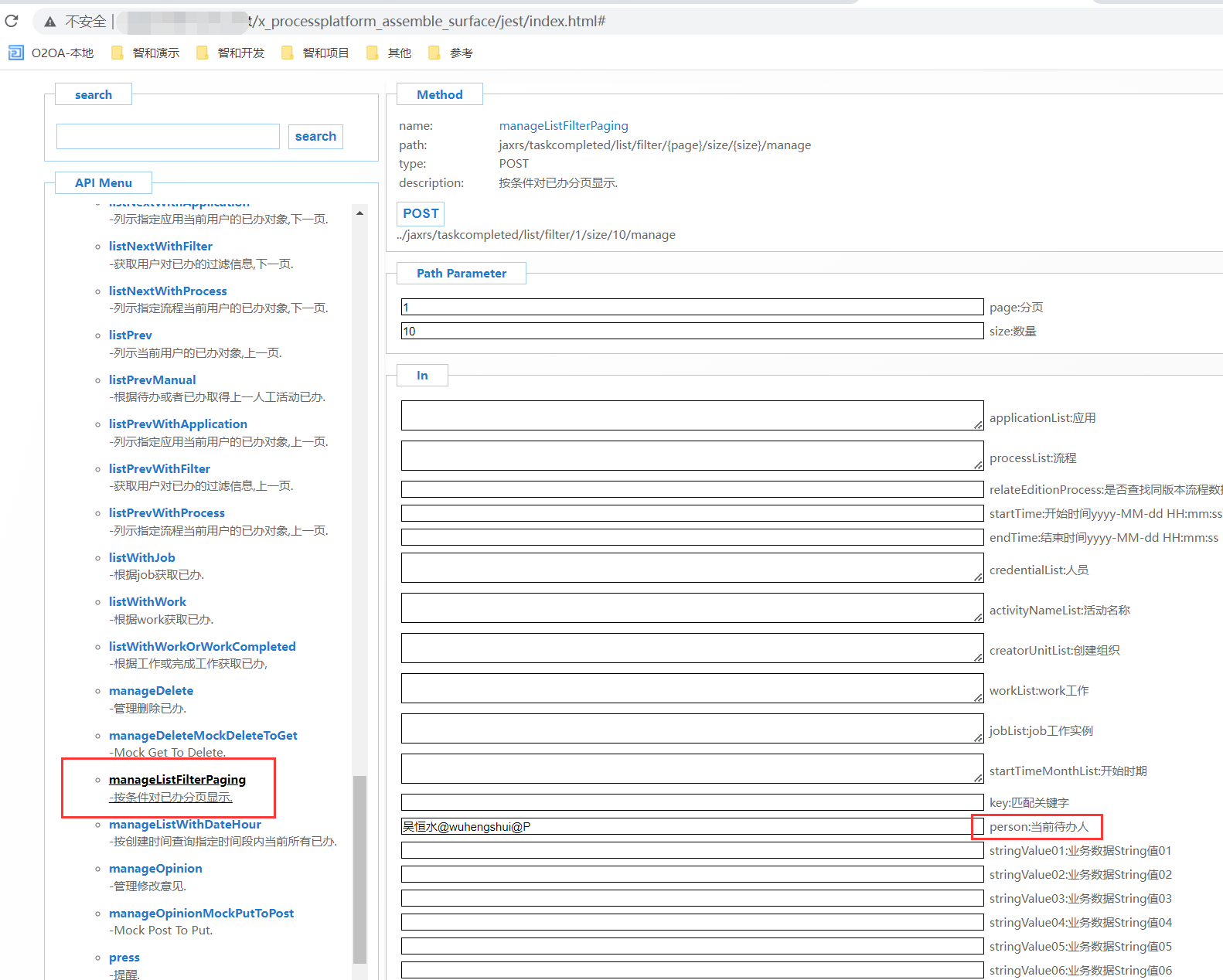Screen dimensions: 1223x980
Task: Click the browser reload icon
Action: [x=12, y=21]
